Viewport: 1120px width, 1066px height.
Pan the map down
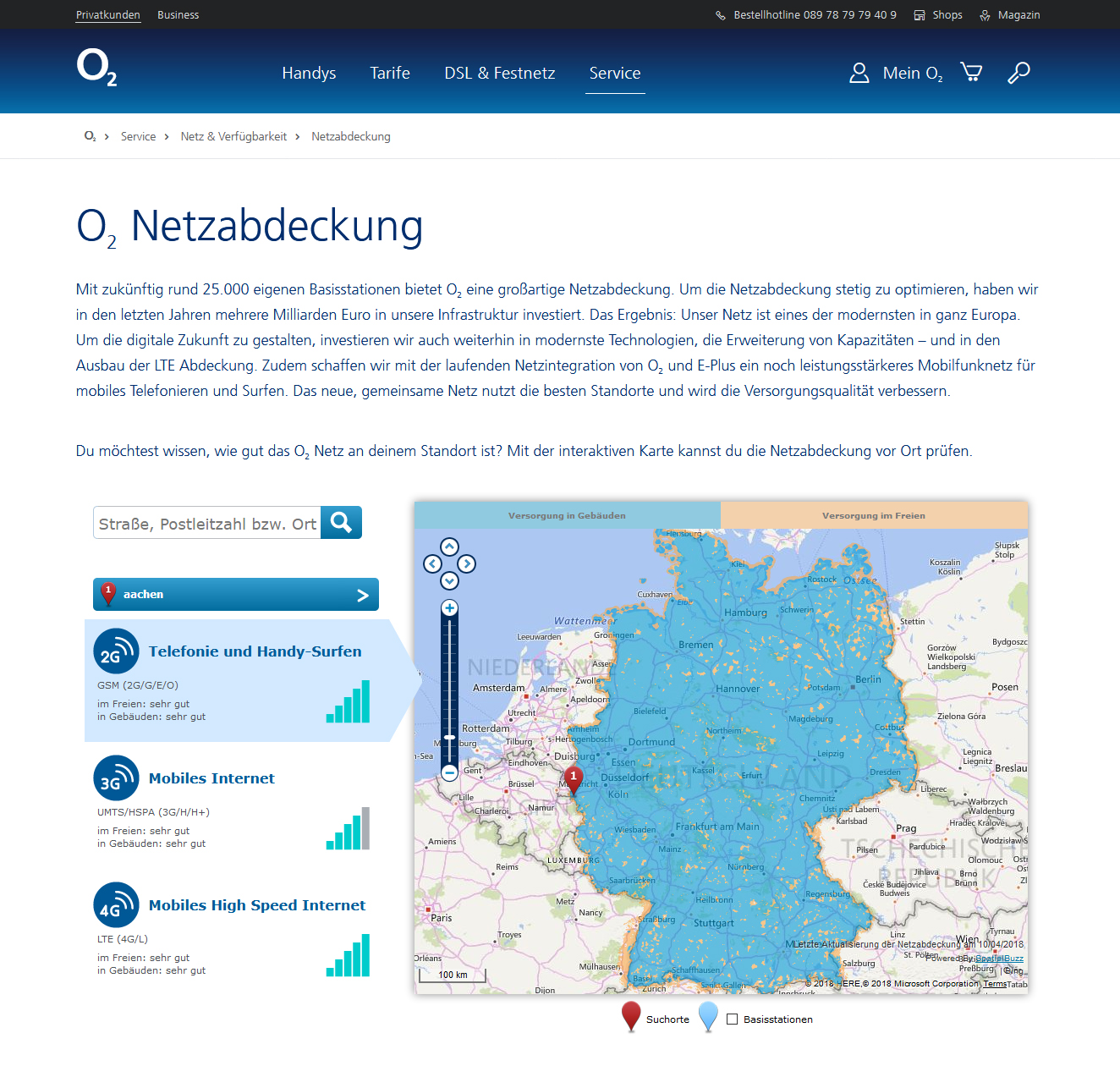pyautogui.click(x=449, y=580)
